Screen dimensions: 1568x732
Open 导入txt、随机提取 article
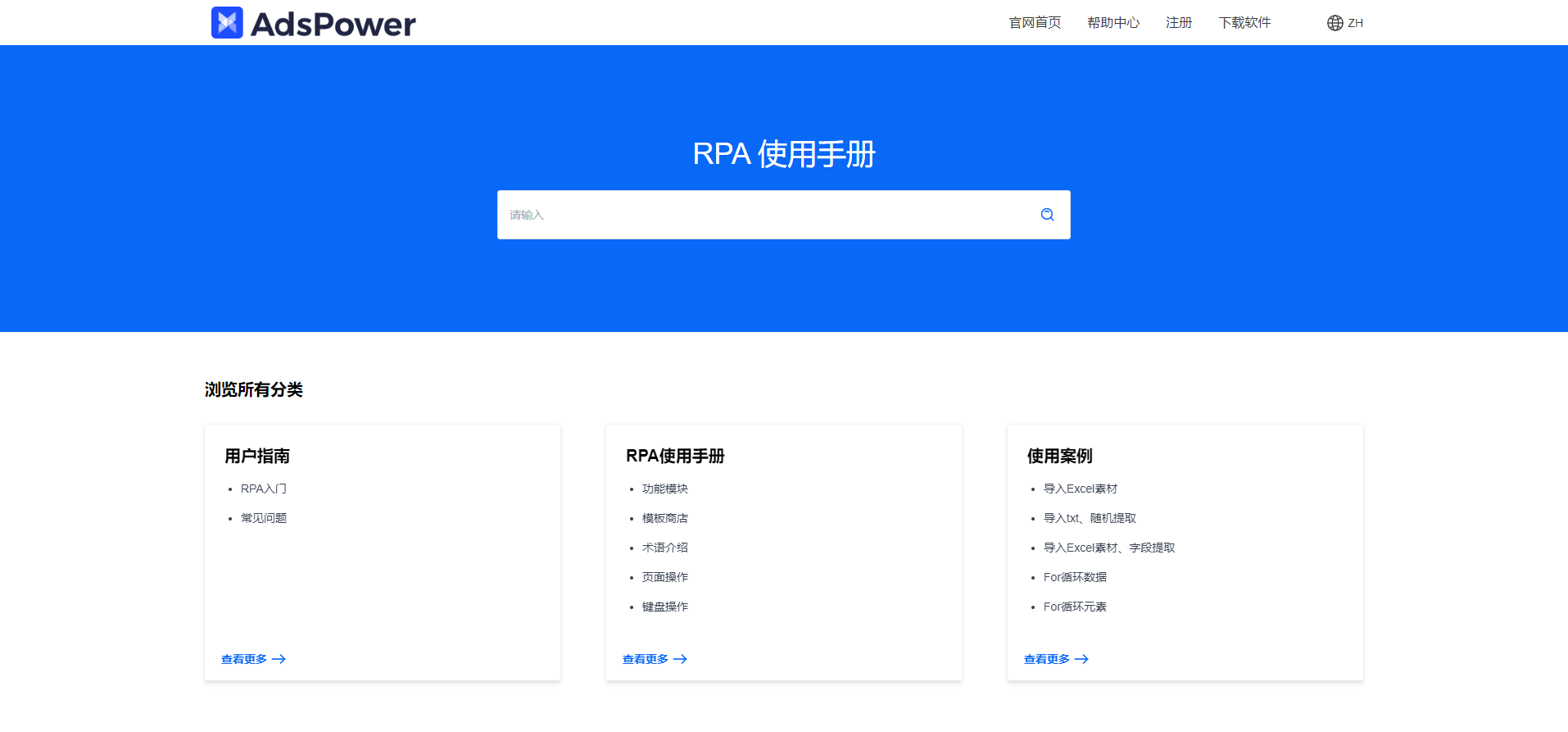(1090, 518)
